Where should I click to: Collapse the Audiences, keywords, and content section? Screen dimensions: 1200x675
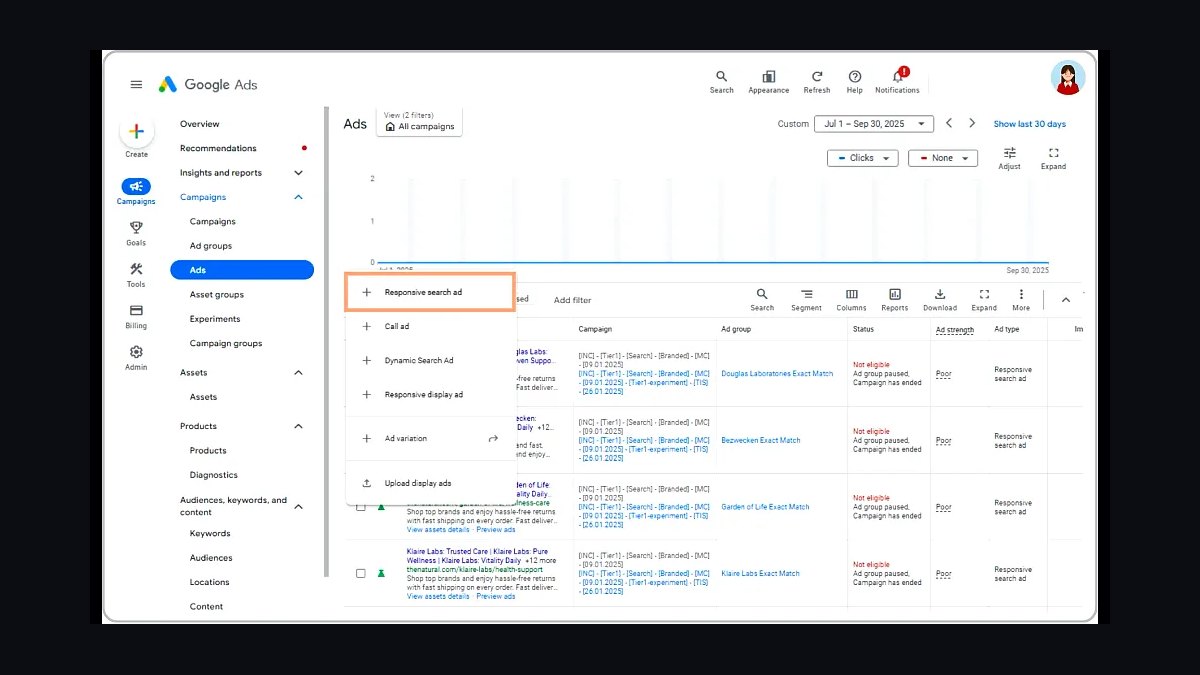click(x=299, y=506)
